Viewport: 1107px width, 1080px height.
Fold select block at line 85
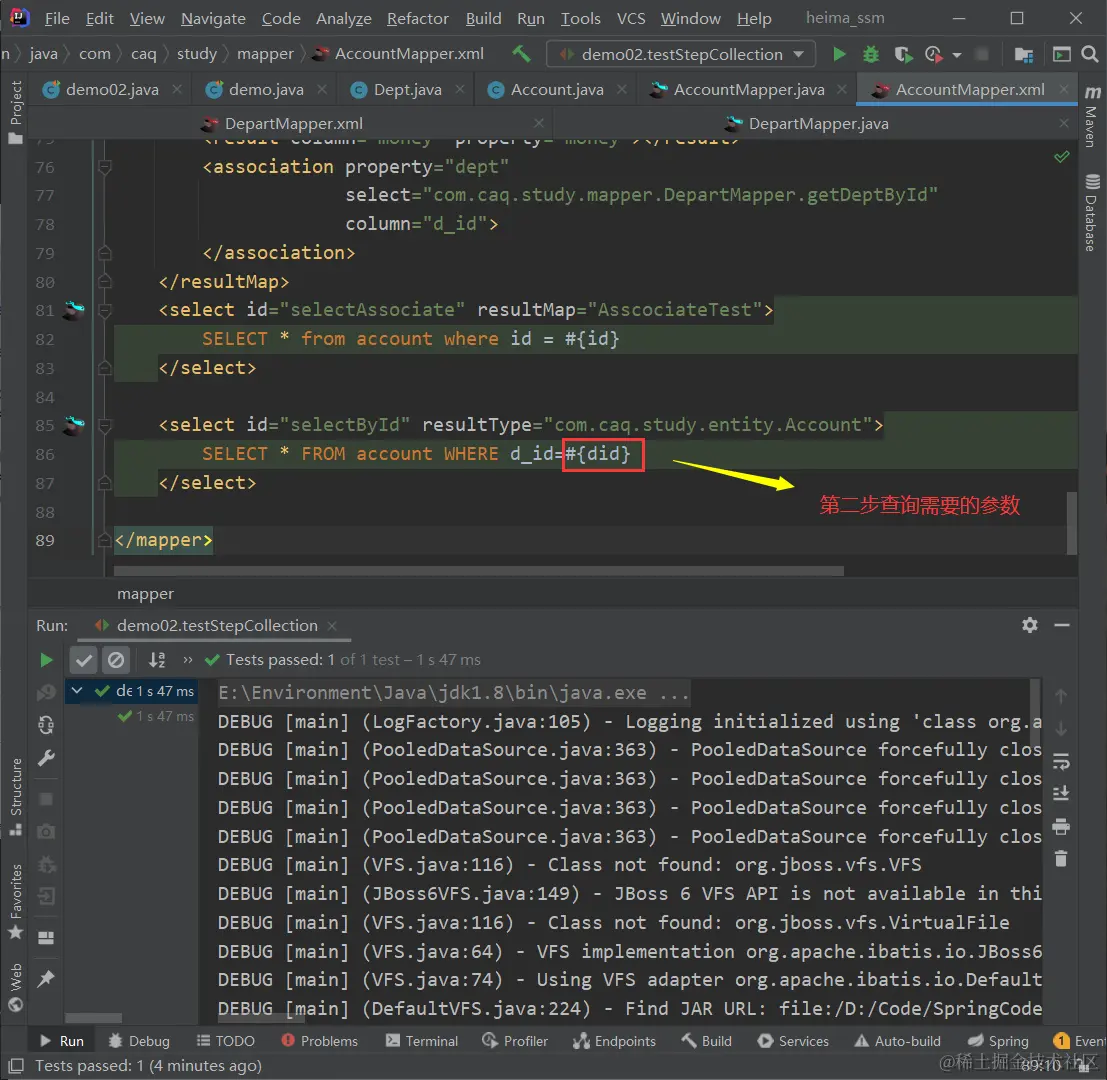pos(104,425)
